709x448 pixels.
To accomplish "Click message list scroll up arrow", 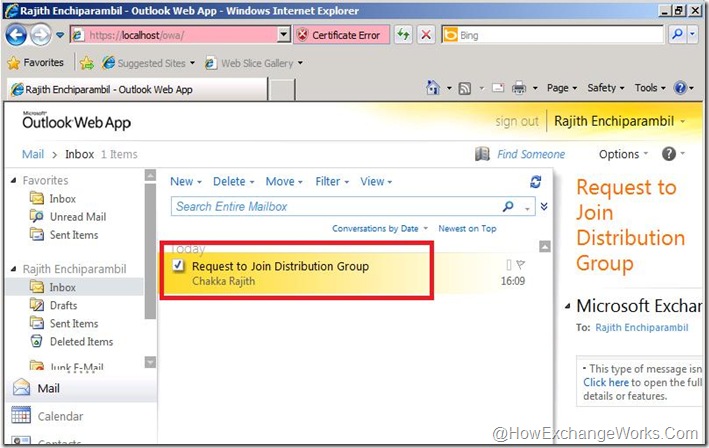I will pos(545,246).
